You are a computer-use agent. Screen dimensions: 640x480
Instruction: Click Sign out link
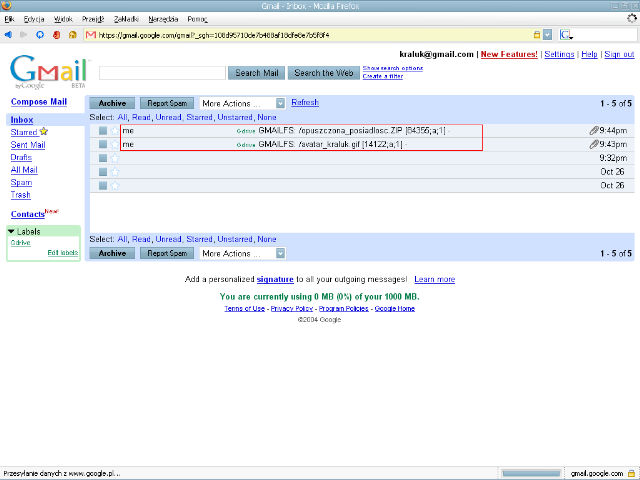(x=619, y=54)
